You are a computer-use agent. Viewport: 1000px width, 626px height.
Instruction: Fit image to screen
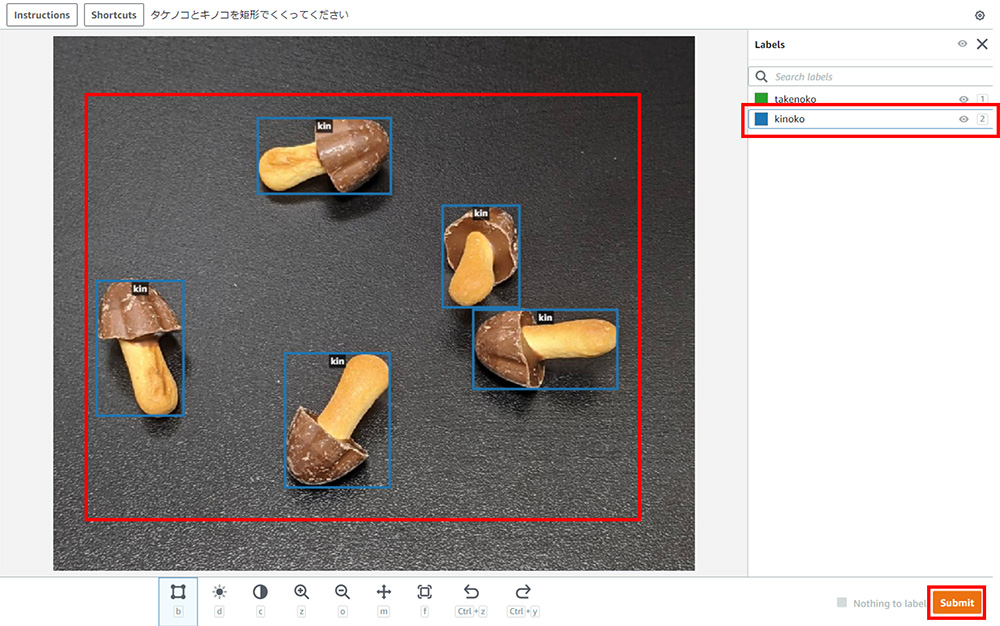[424, 592]
